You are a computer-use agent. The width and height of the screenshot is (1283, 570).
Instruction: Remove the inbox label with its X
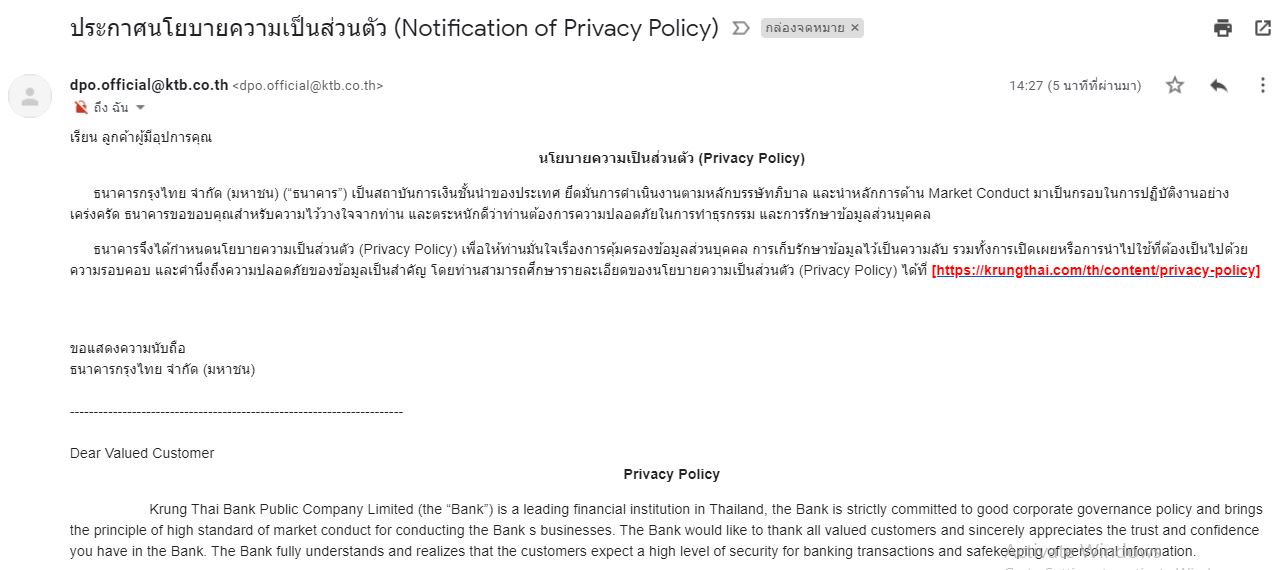(855, 28)
